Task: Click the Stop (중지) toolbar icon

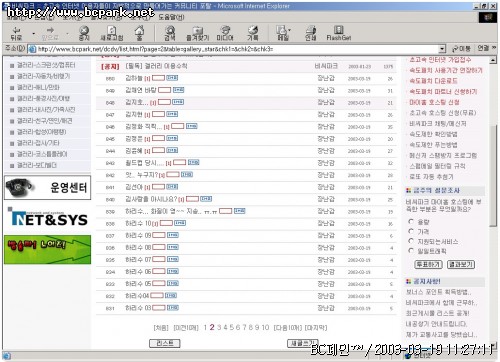Action: click(84, 33)
